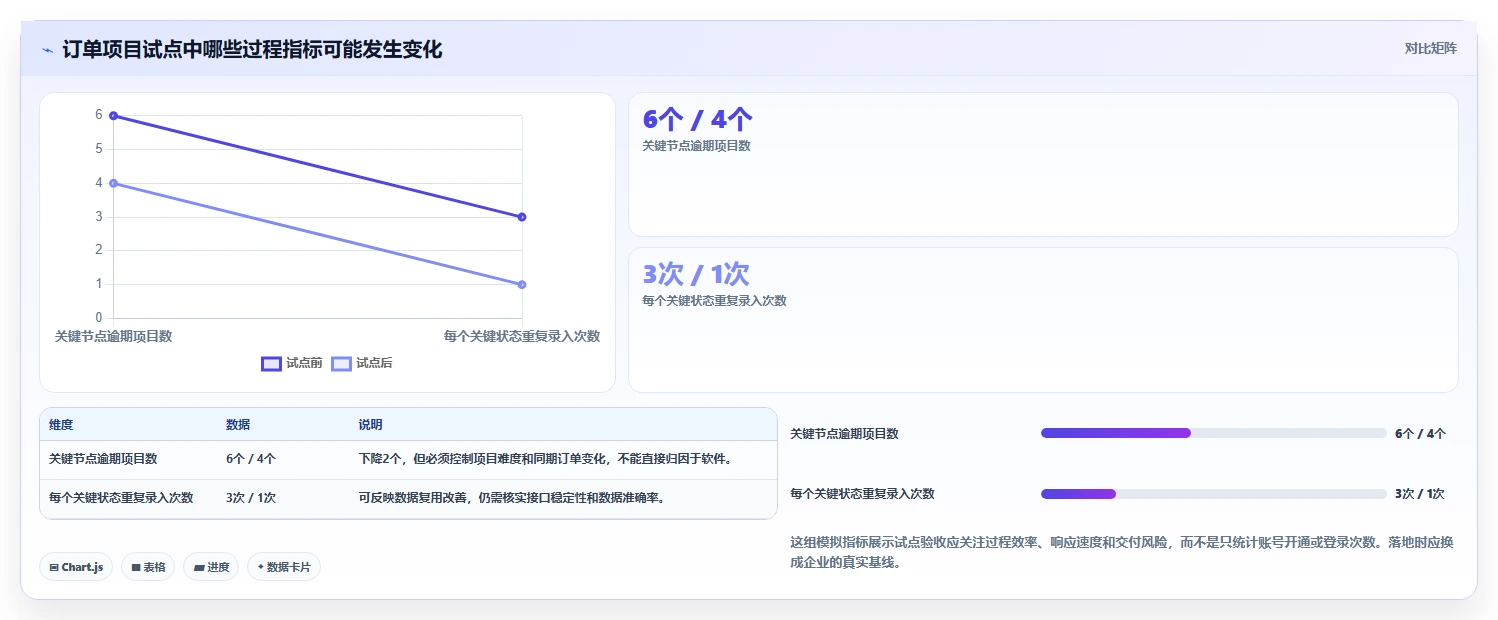Click the 数据 table column header
Screen dimensions: 1498x620
[x=238, y=425]
